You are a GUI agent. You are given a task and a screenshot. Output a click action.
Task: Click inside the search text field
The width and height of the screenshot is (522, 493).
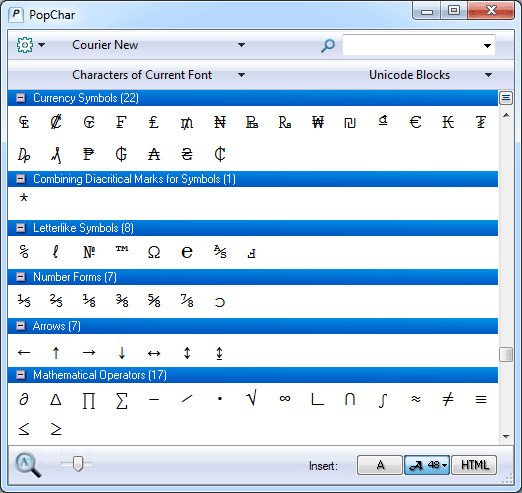pyautogui.click(x=413, y=45)
